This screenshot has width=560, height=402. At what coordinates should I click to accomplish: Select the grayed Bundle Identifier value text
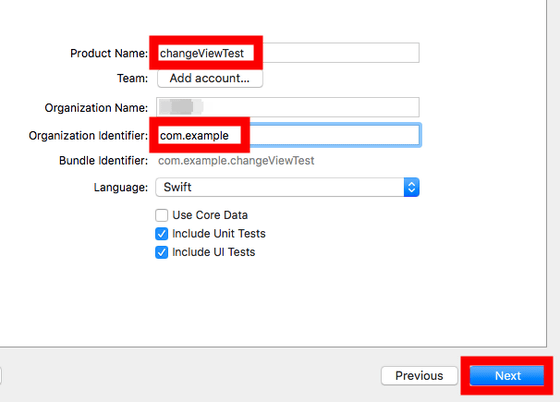click(236, 161)
